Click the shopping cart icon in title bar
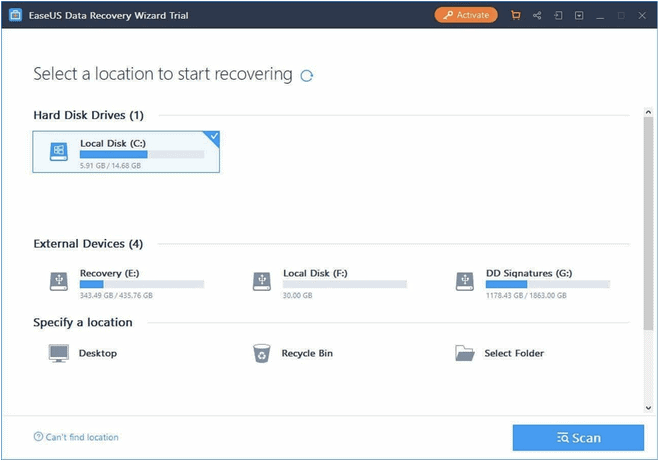659x461 pixels. click(516, 15)
